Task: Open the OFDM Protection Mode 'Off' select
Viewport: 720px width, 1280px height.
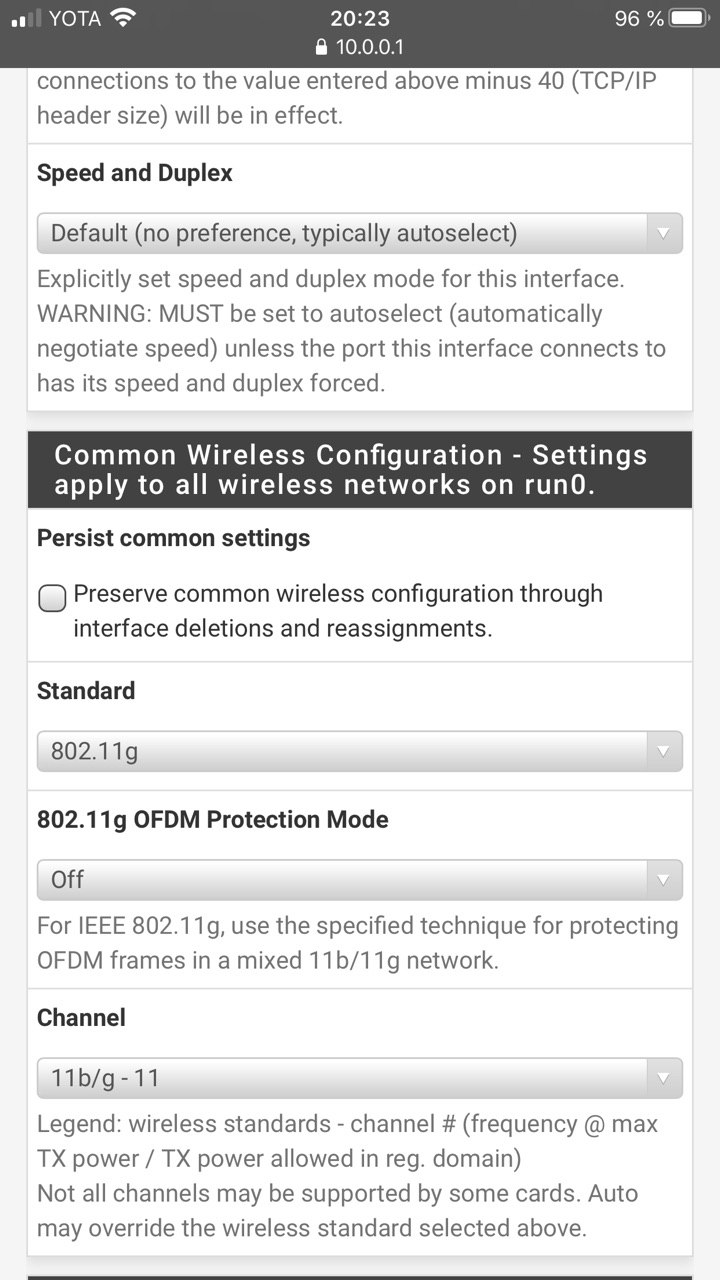Action: click(360, 880)
